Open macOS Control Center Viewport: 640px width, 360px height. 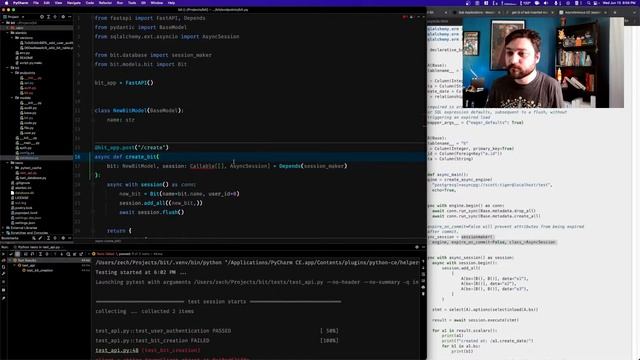click(x=596, y=3)
